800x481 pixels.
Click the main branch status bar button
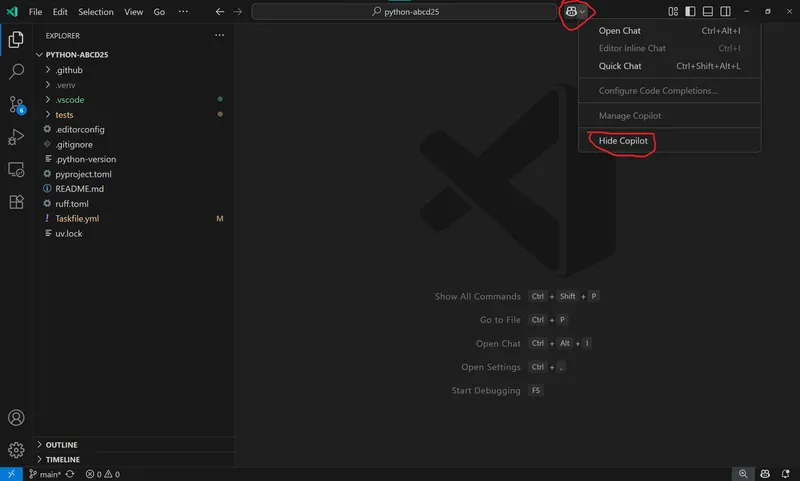(45, 474)
